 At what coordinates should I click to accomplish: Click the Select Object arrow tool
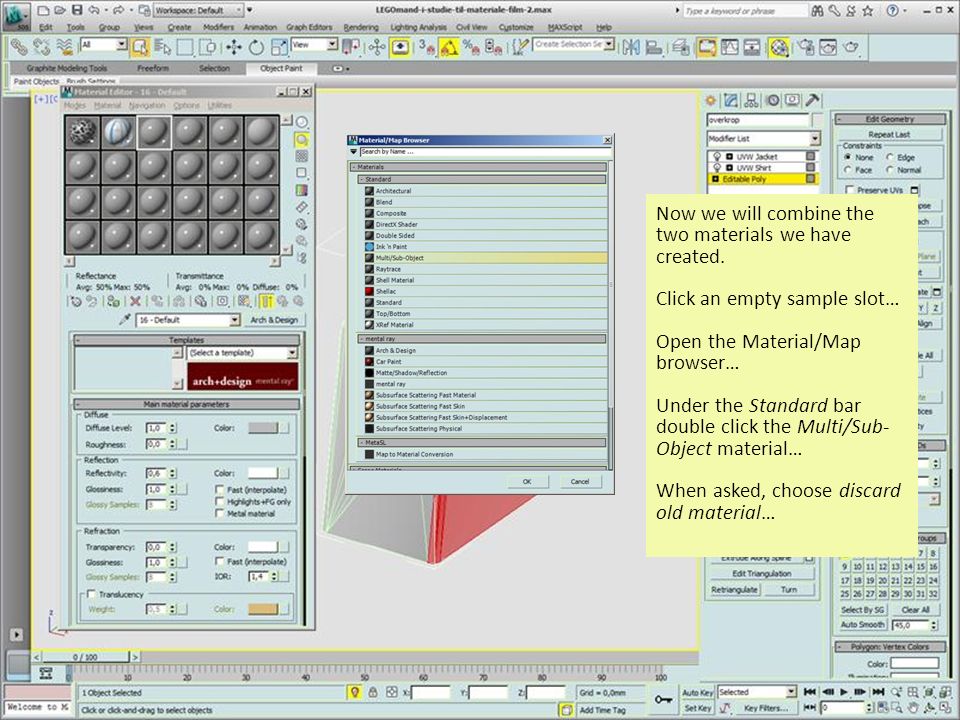pos(140,47)
